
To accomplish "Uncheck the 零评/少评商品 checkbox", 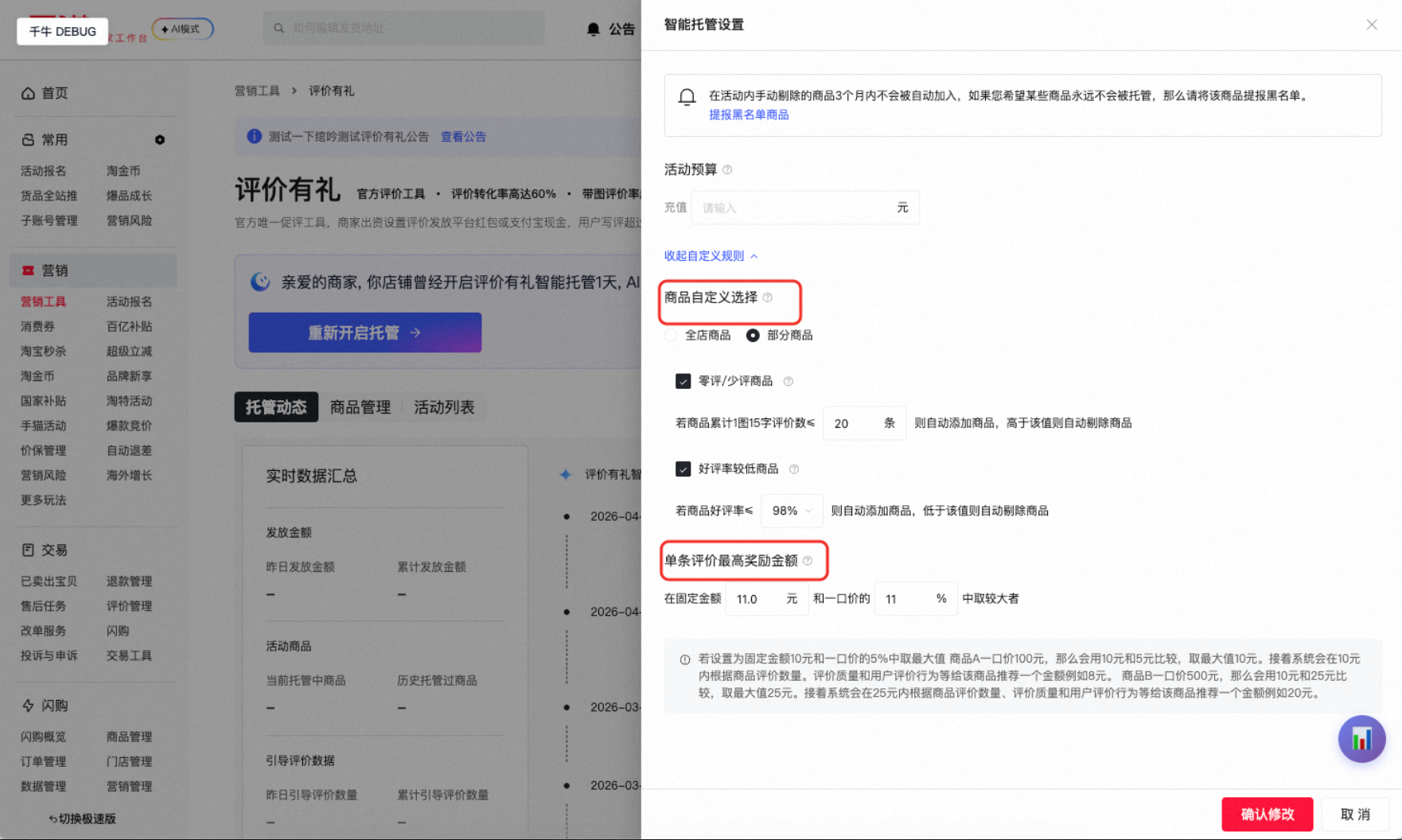I will (x=683, y=381).
